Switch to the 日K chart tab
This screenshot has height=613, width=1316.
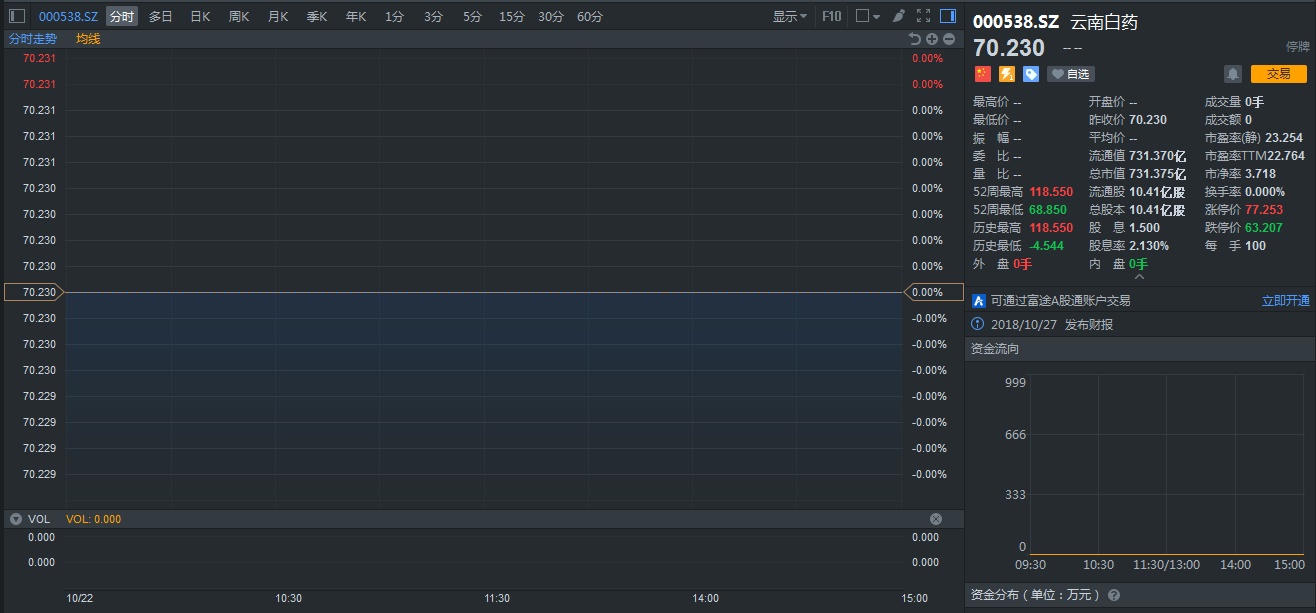tap(200, 16)
